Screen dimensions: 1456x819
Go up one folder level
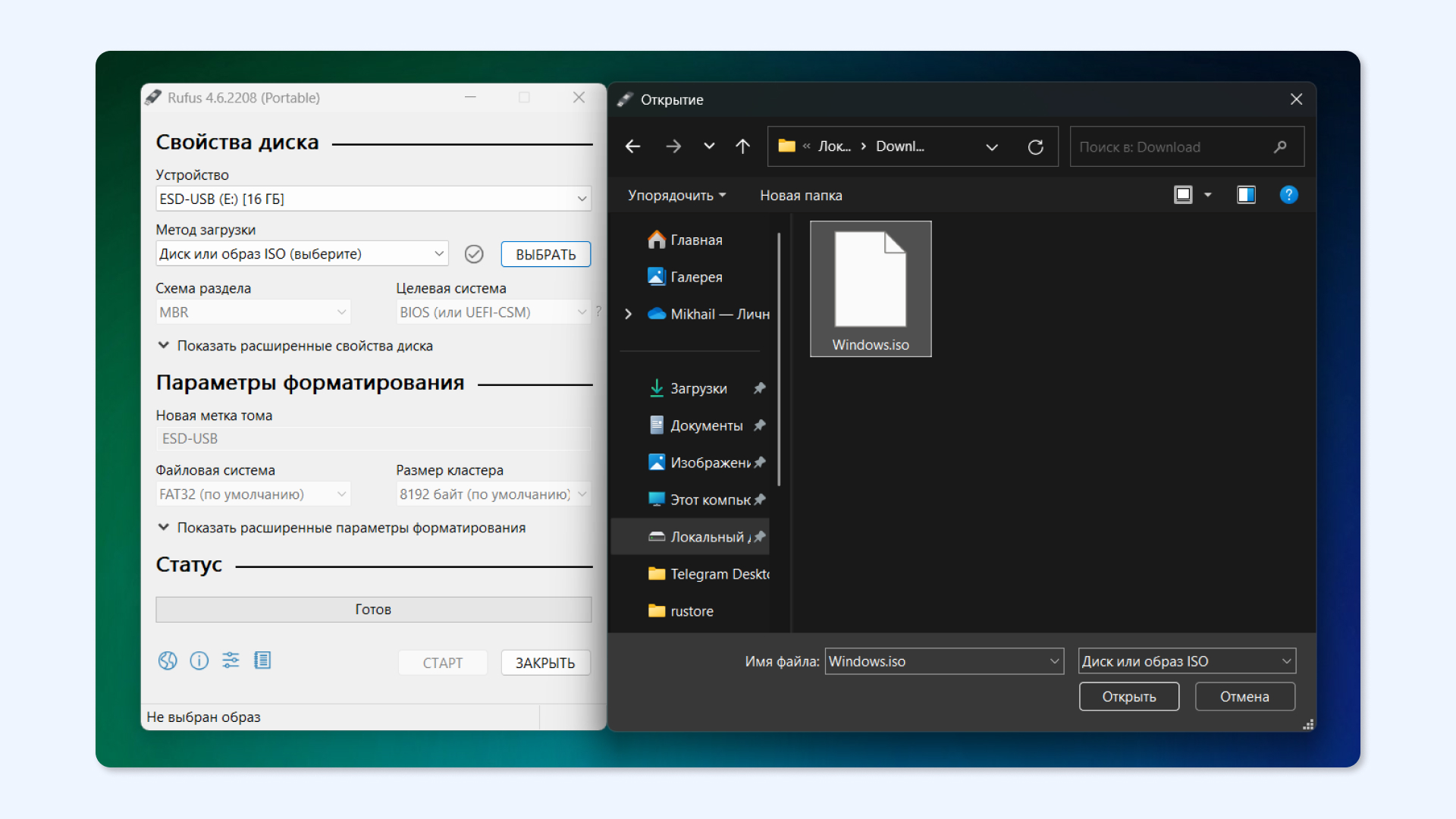tap(743, 146)
